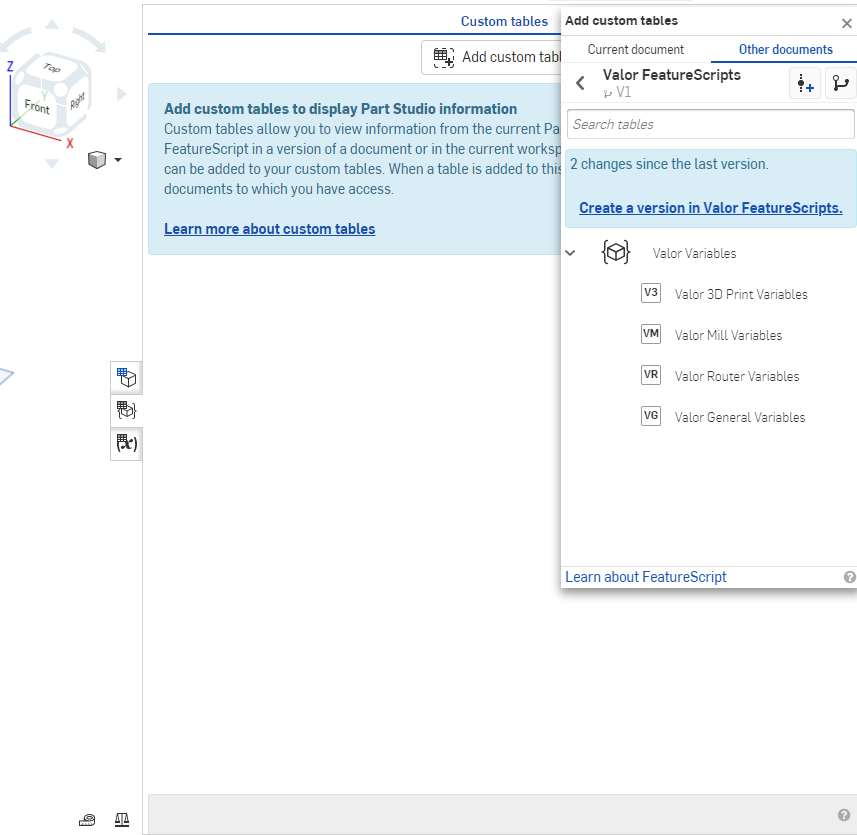Click the Valor FeatureScripts document title
857x835 pixels.
[x=671, y=75]
